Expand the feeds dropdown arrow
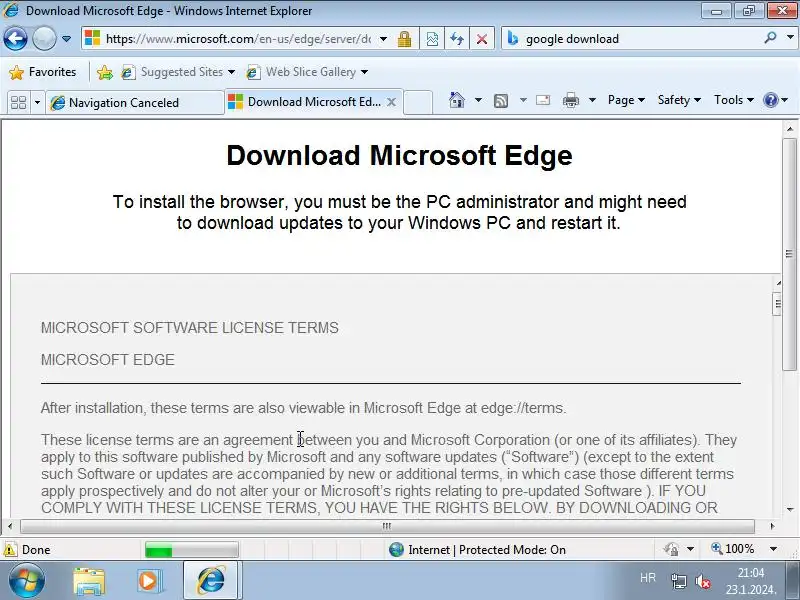The width and height of the screenshot is (800, 600). pos(523,100)
